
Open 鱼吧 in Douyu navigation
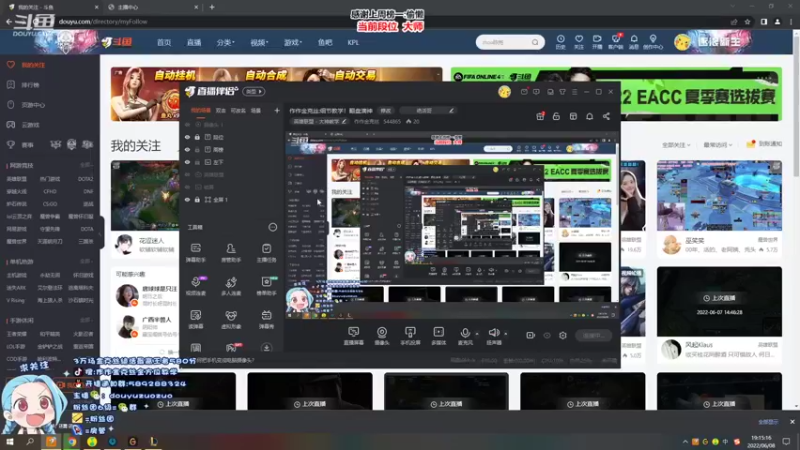(x=324, y=42)
